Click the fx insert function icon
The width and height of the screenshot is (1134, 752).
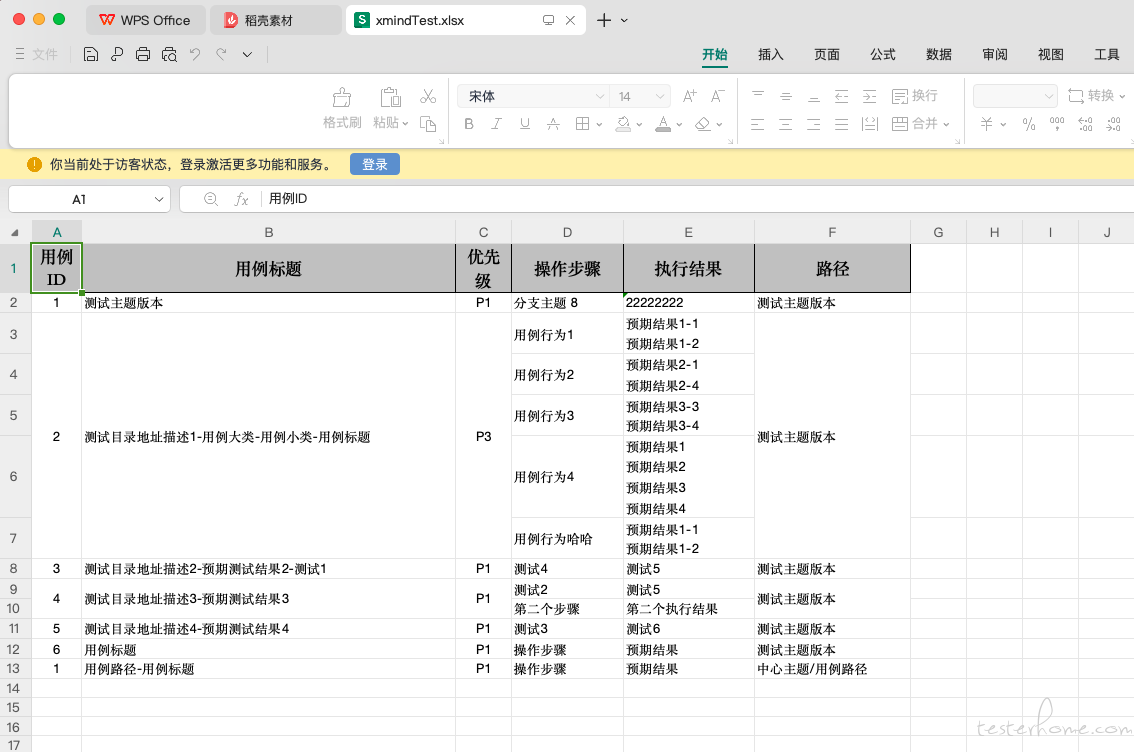coord(242,199)
